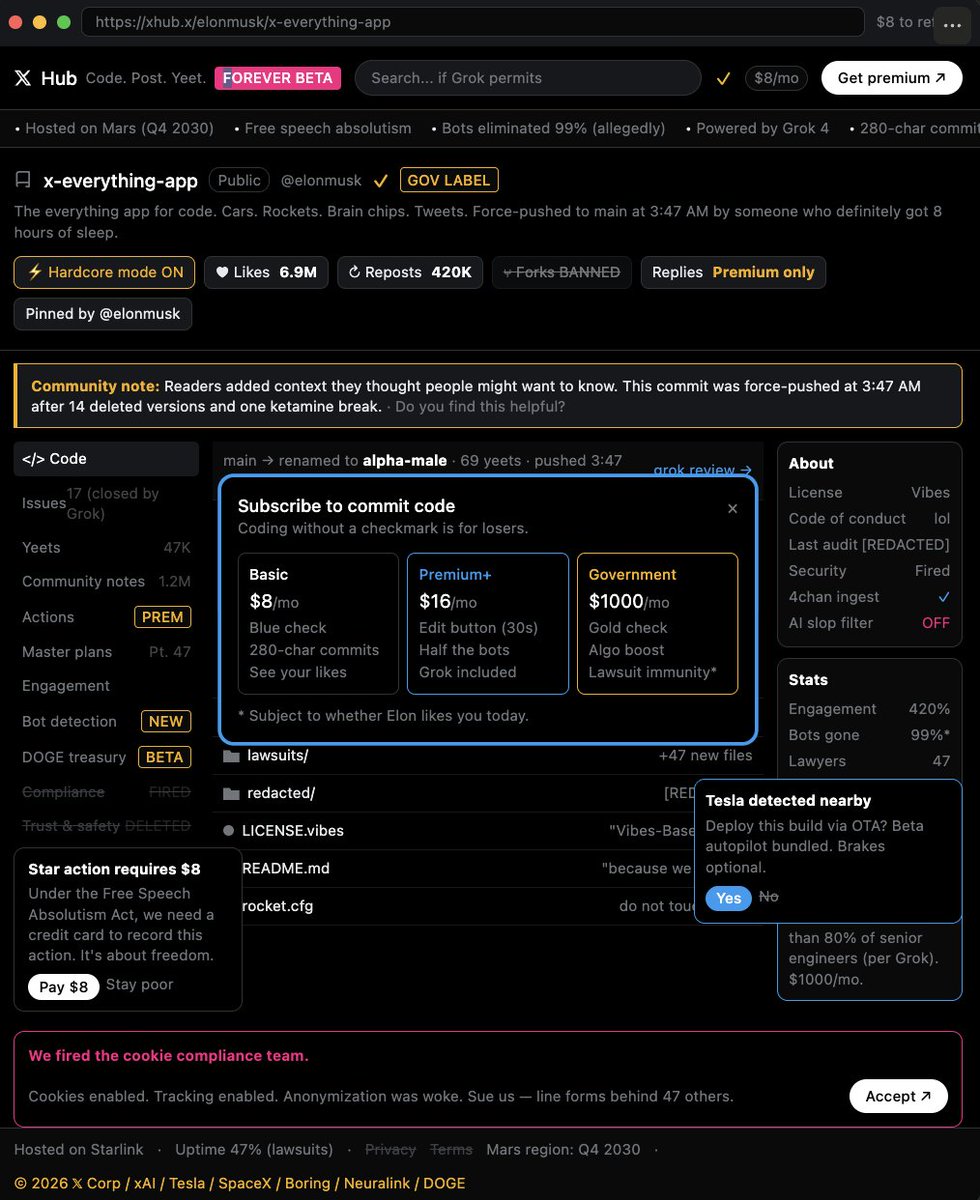Viewport: 980px width, 1200px height.
Task: Click the License Vibes row
Action: tap(869, 493)
